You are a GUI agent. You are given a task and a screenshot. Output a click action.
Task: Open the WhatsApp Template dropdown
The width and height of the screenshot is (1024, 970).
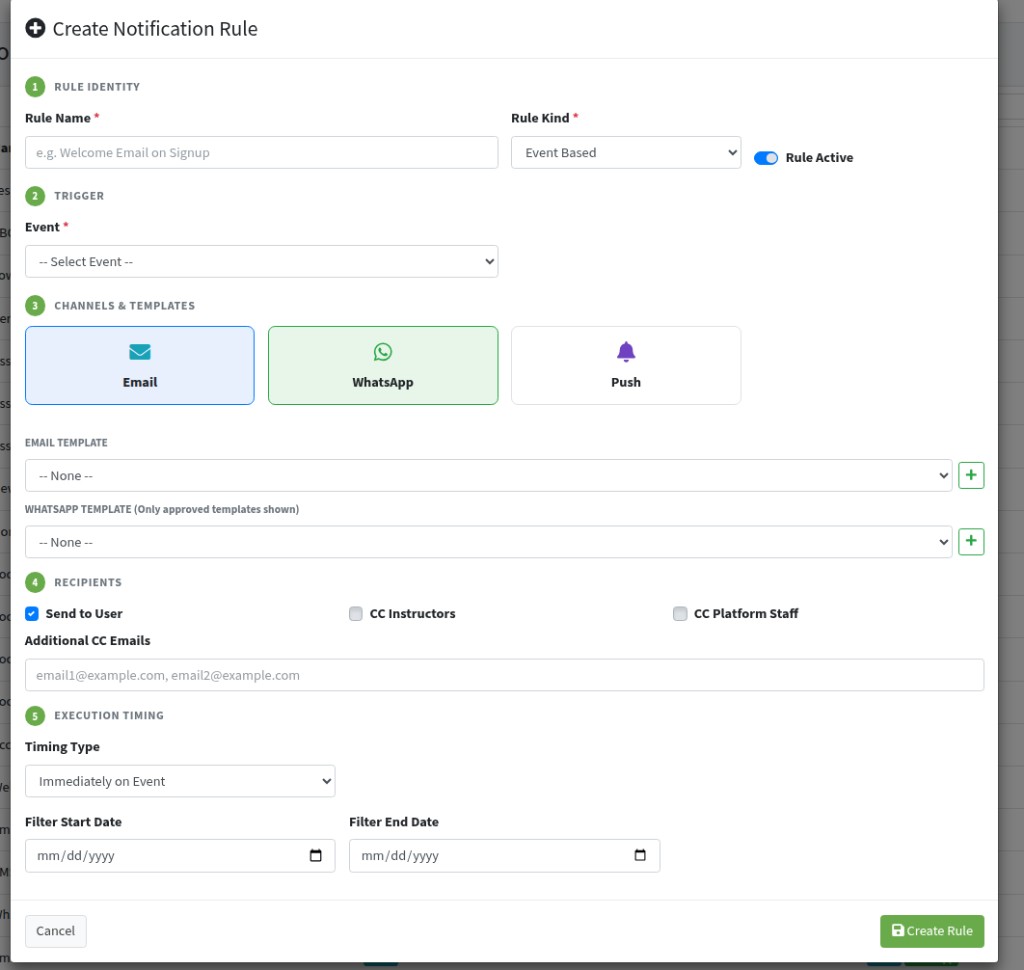[488, 542]
